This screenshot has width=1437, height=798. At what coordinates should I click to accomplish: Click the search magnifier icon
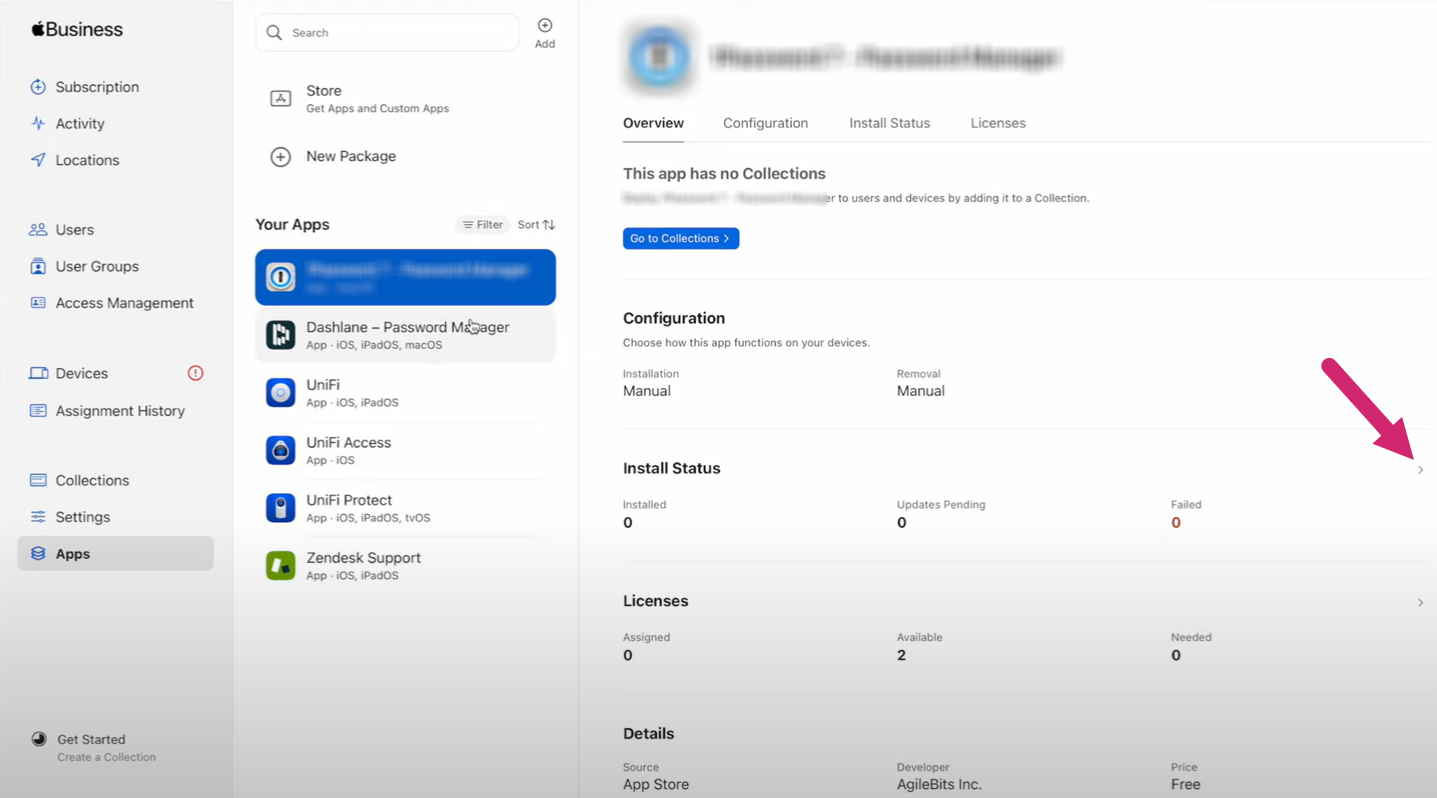pos(274,33)
